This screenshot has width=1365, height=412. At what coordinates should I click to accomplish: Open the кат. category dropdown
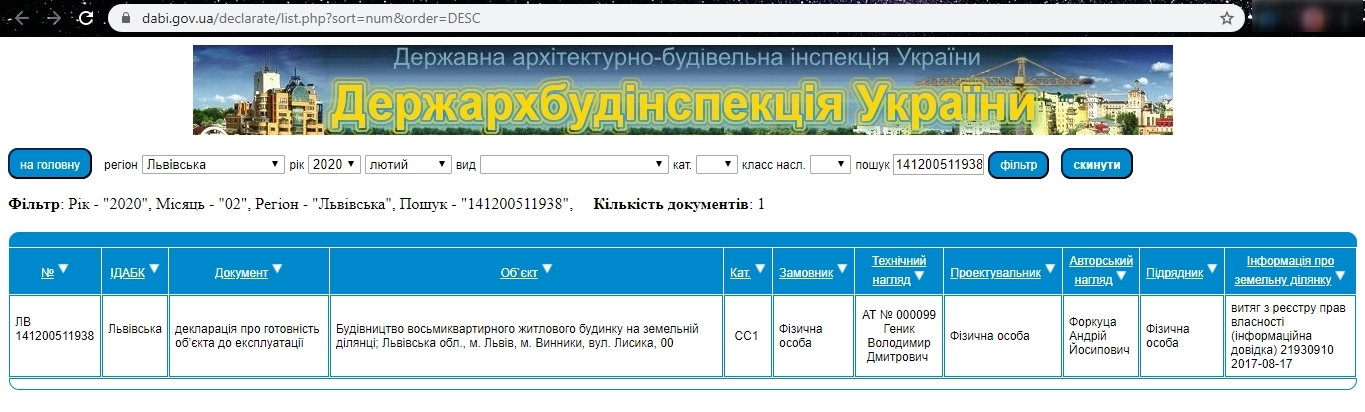point(717,164)
